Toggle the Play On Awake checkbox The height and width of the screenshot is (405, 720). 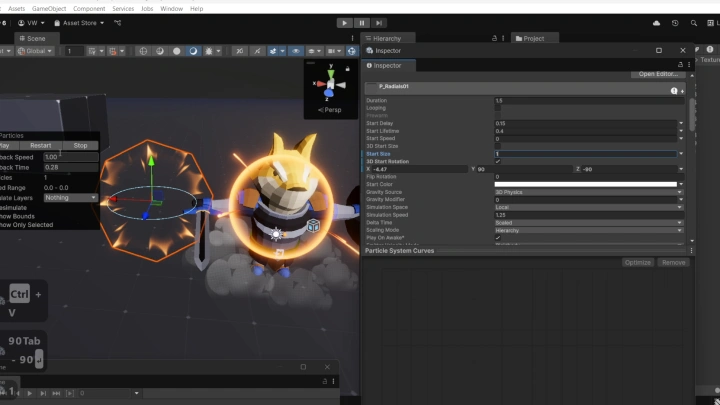tap(498, 238)
